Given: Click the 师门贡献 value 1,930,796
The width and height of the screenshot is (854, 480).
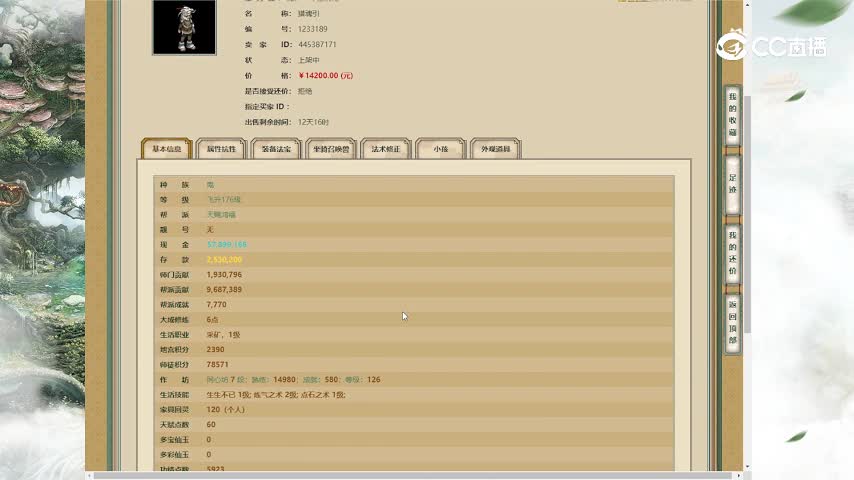Looking at the screenshot, I should coord(224,275).
